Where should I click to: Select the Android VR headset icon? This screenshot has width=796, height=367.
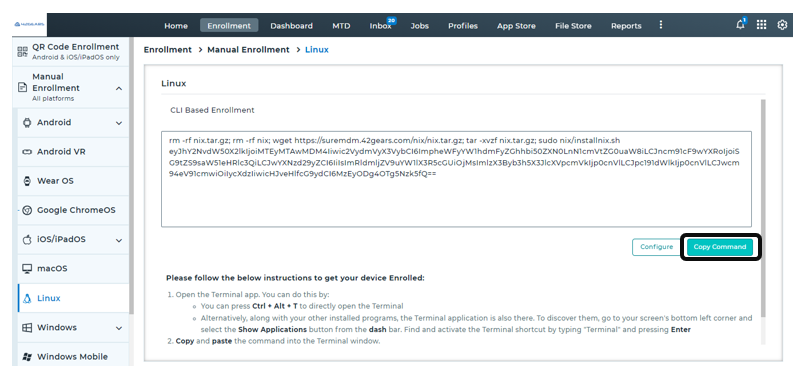(x=27, y=152)
